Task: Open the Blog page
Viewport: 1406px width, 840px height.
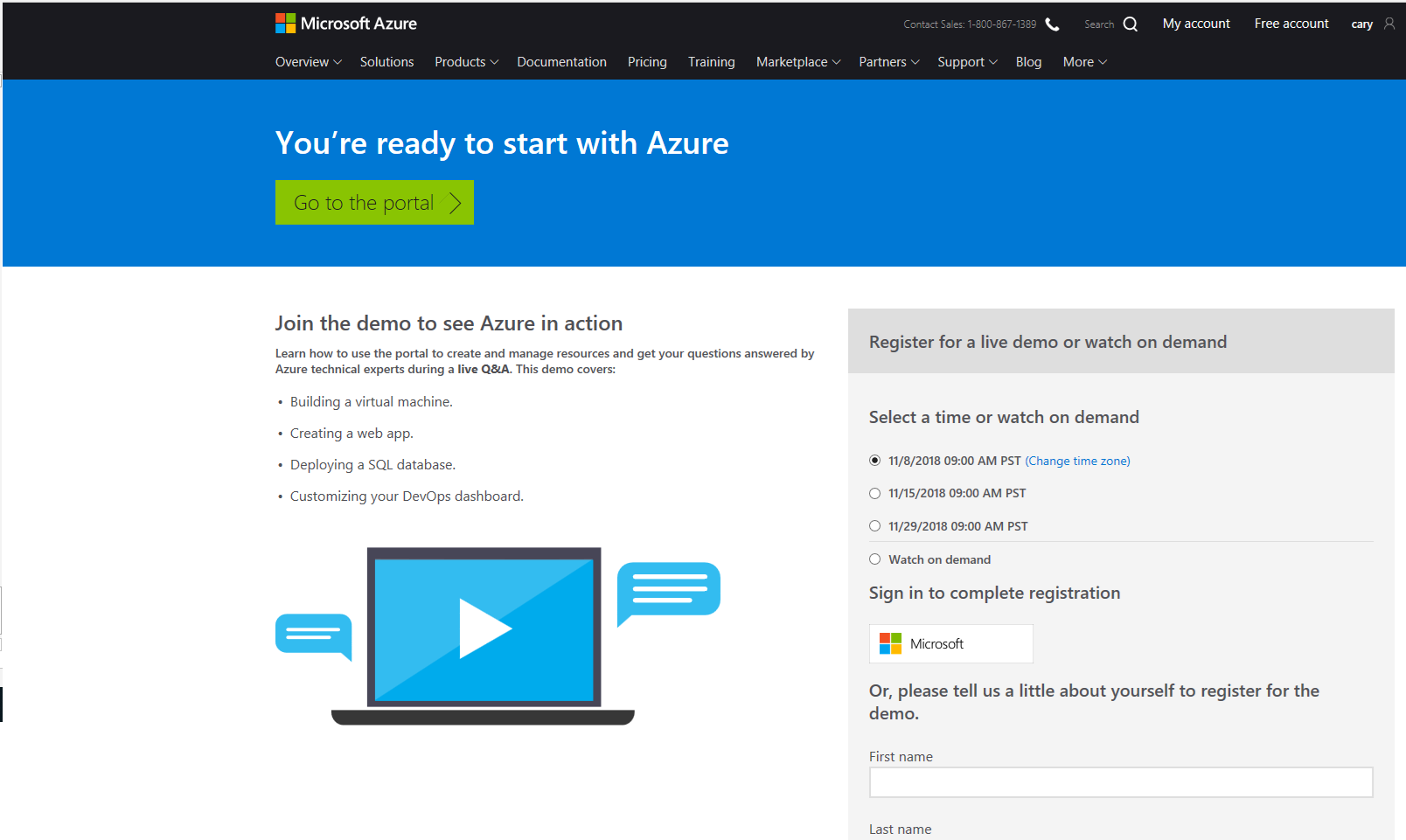Action: [1028, 62]
